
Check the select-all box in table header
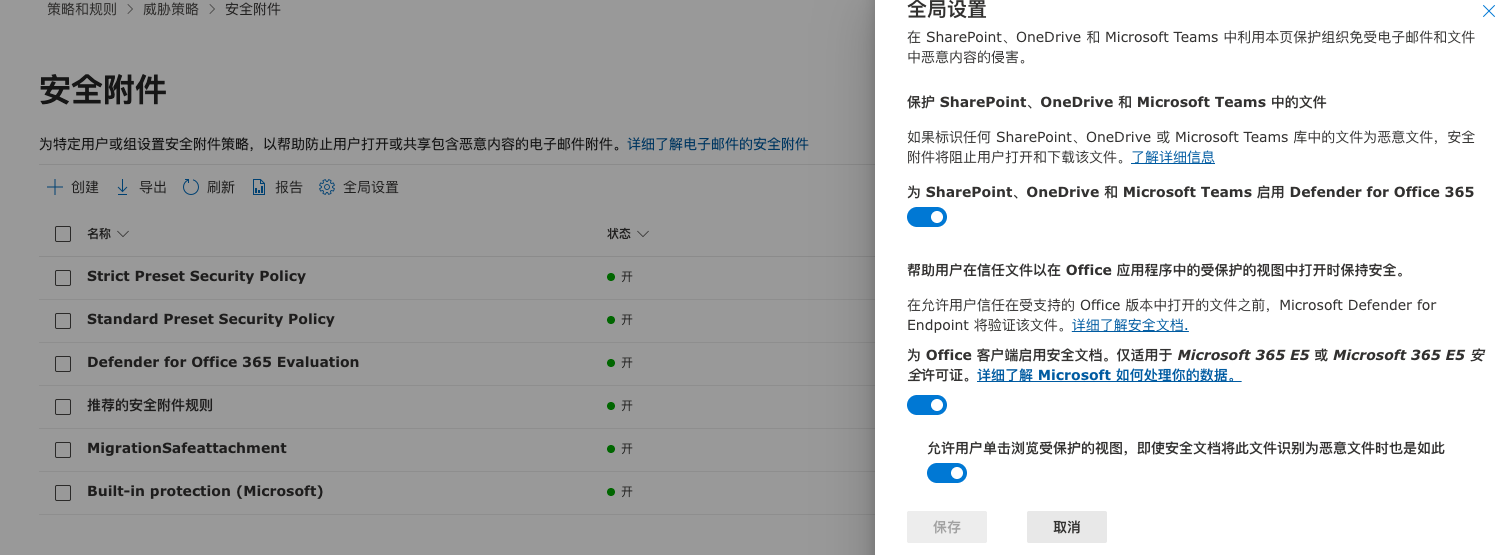pyautogui.click(x=63, y=234)
